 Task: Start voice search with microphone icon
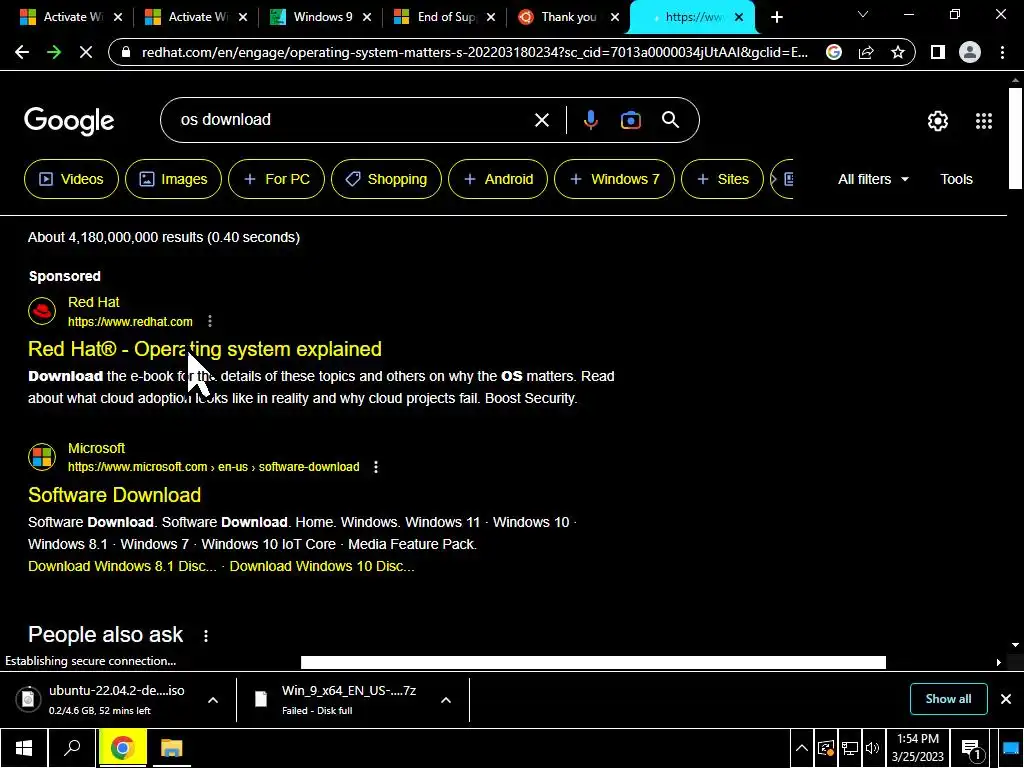tap(590, 120)
